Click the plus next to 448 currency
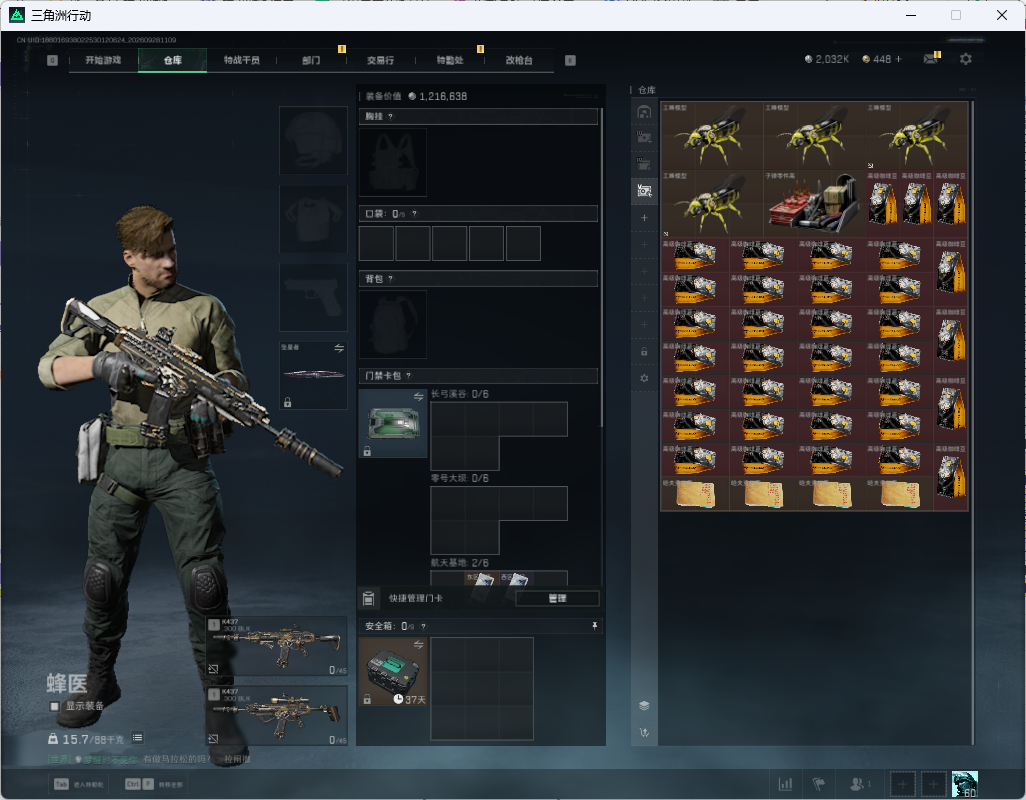Image resolution: width=1026 pixels, height=800 pixels. pos(898,59)
